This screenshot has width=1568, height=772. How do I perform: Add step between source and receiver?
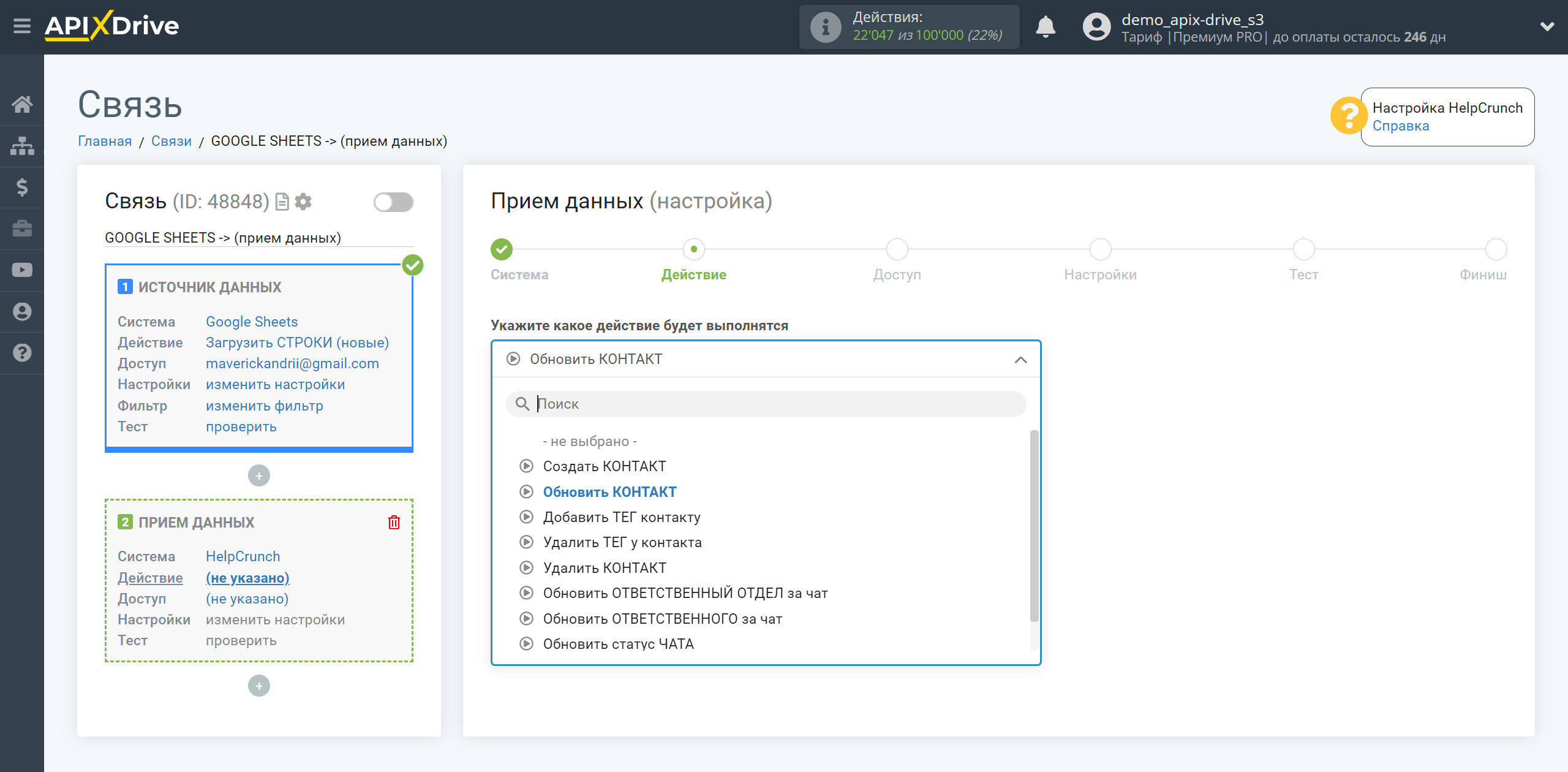(x=259, y=475)
